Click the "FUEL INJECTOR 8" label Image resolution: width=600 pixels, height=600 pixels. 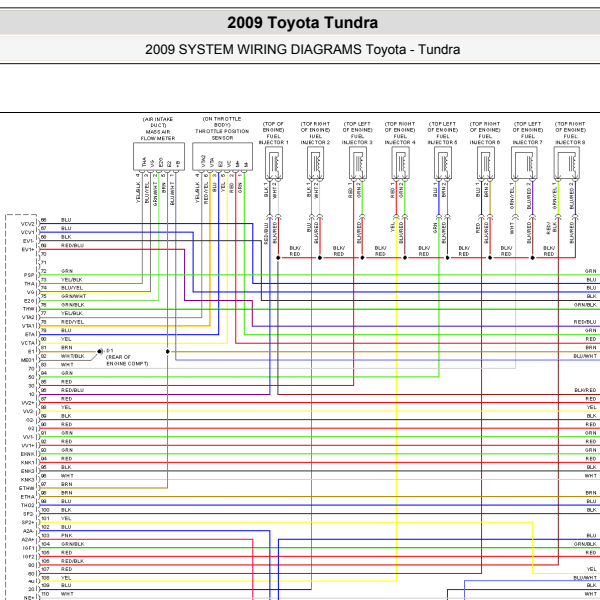(x=570, y=139)
